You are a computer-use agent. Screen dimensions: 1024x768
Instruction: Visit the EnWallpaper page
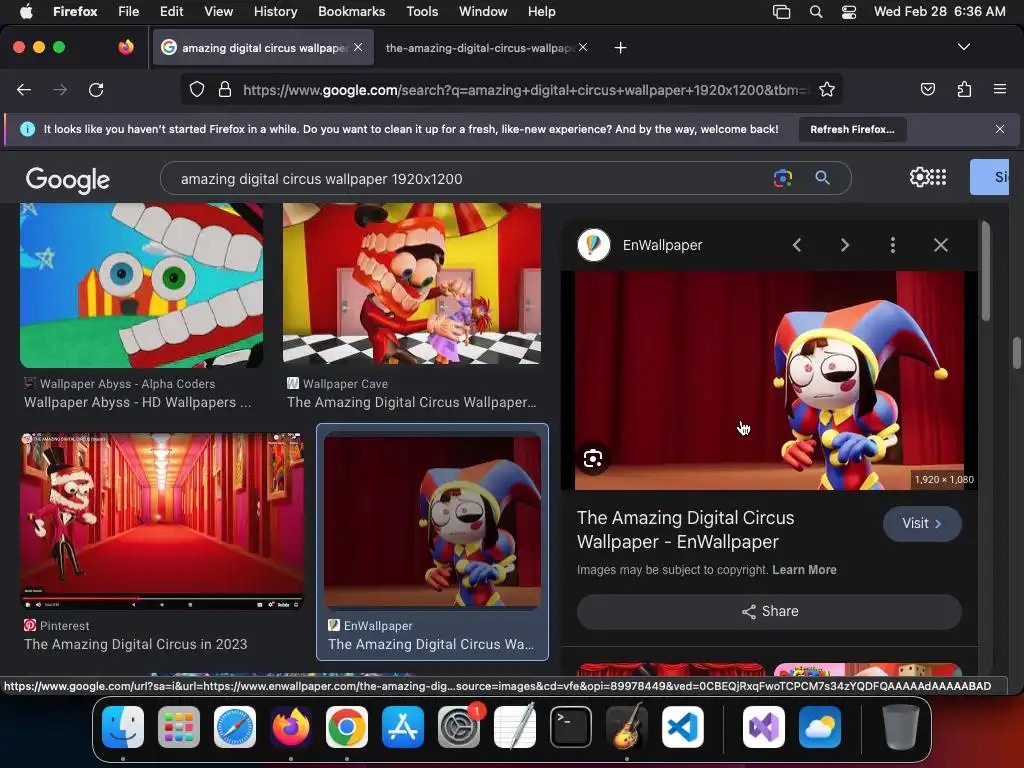[x=921, y=524]
